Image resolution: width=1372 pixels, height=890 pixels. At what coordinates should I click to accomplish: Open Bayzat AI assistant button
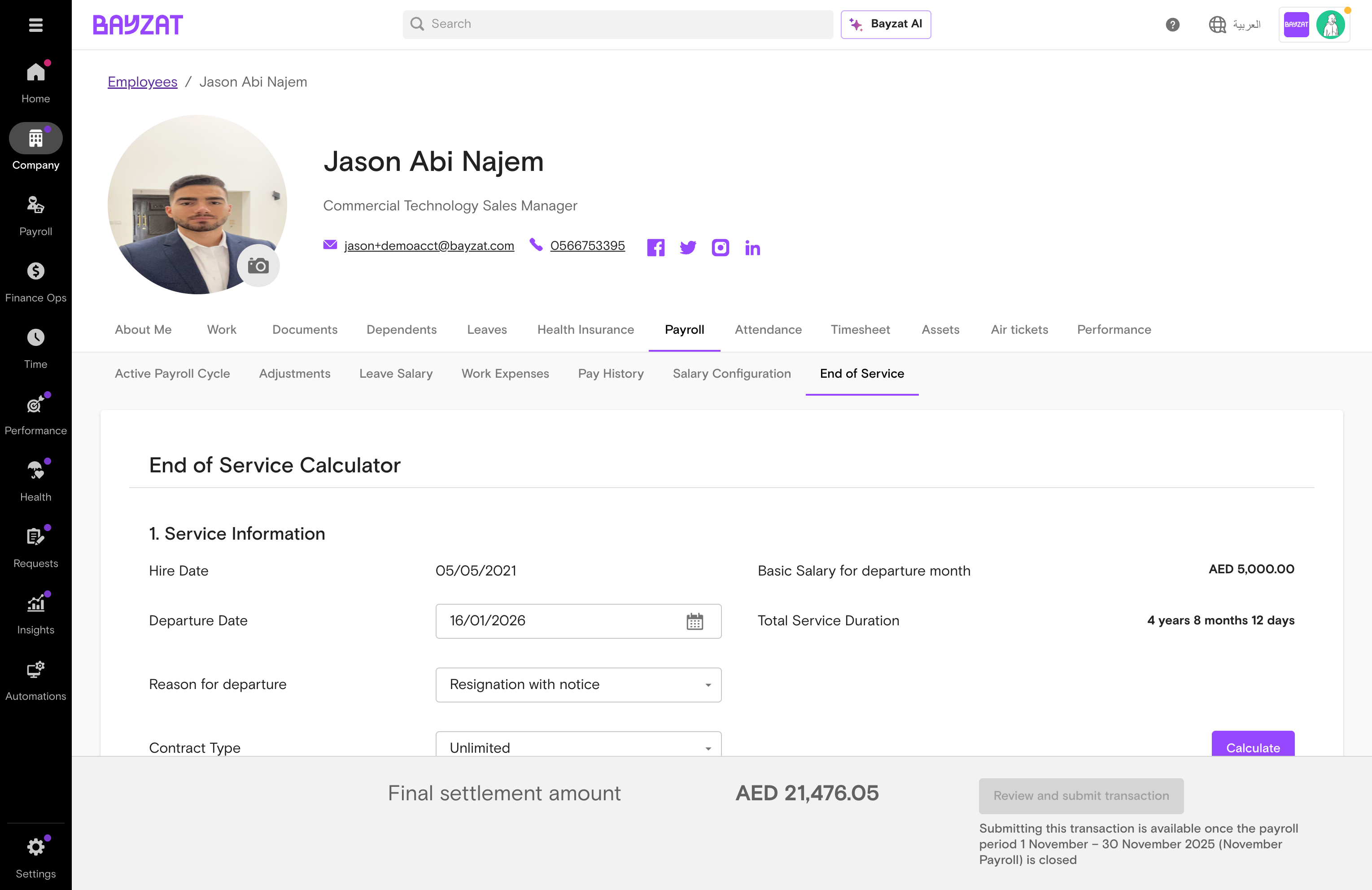pyautogui.click(x=886, y=24)
